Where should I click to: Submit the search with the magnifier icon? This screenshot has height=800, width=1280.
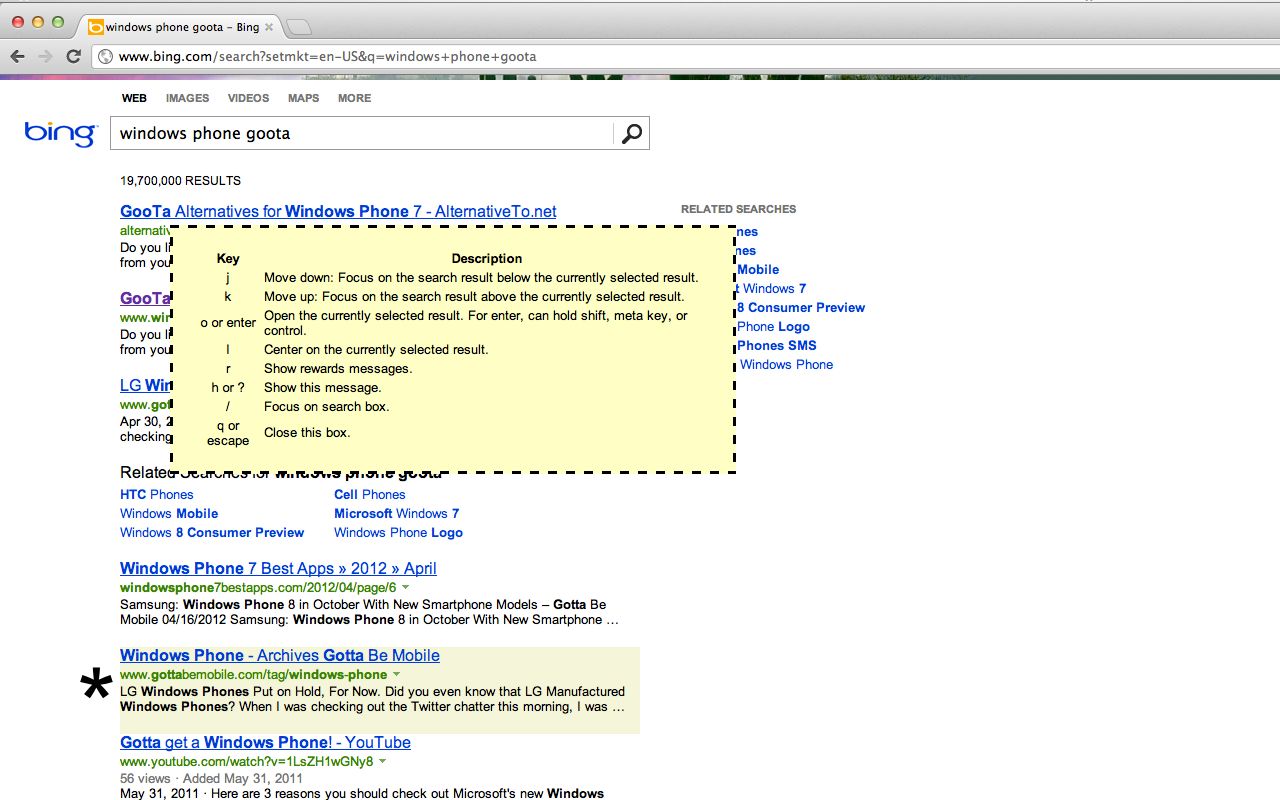[631, 134]
